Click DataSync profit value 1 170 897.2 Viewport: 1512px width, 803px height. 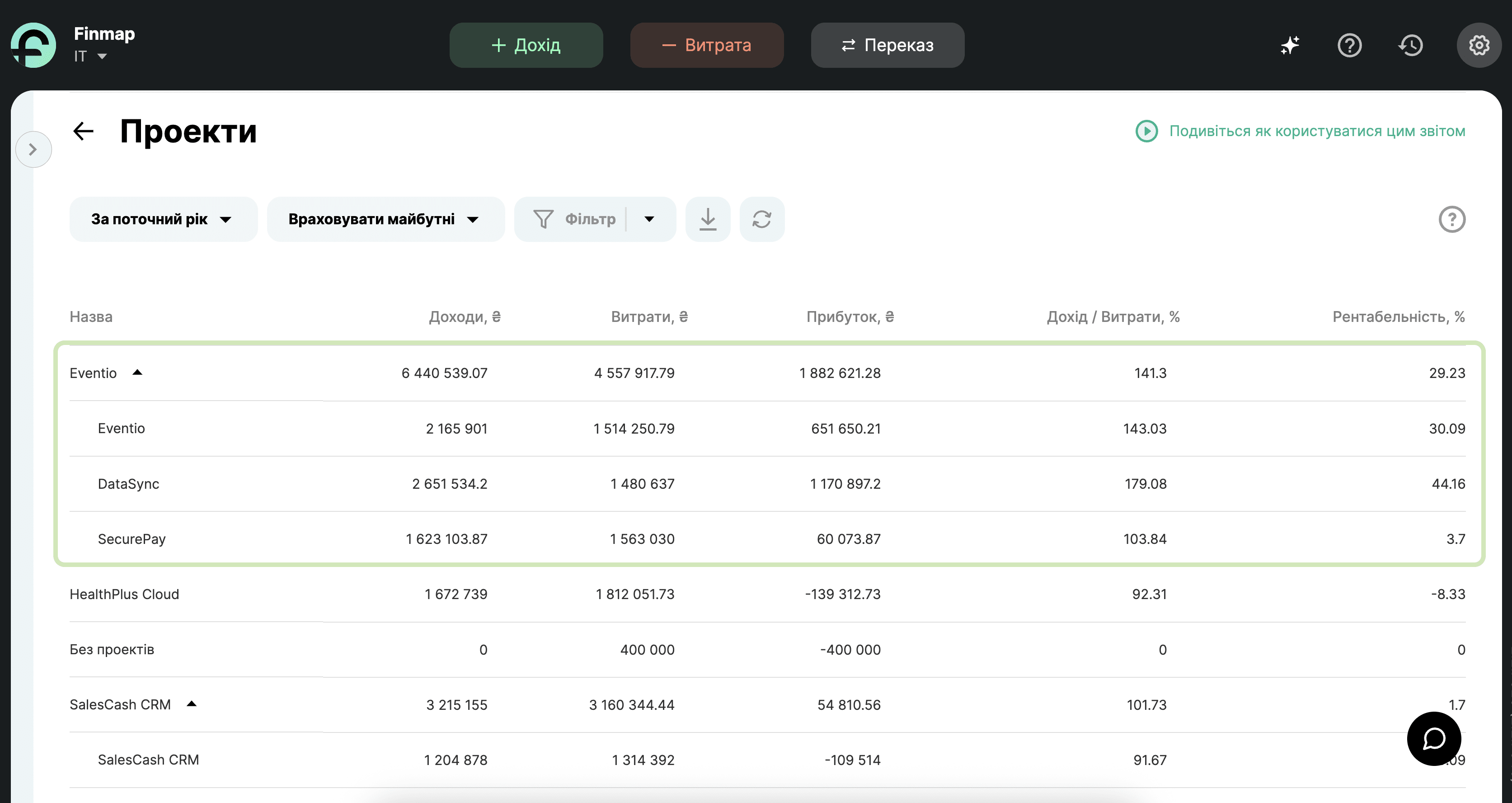click(845, 483)
